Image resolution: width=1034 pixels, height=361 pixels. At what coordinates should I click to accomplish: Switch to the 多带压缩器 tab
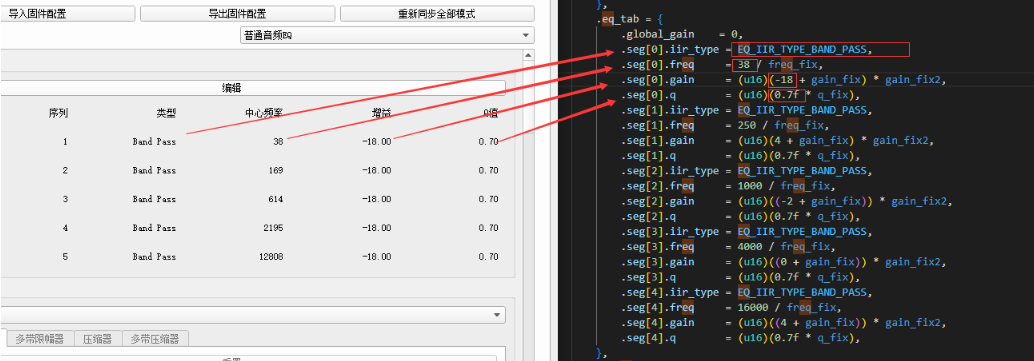tap(155, 339)
